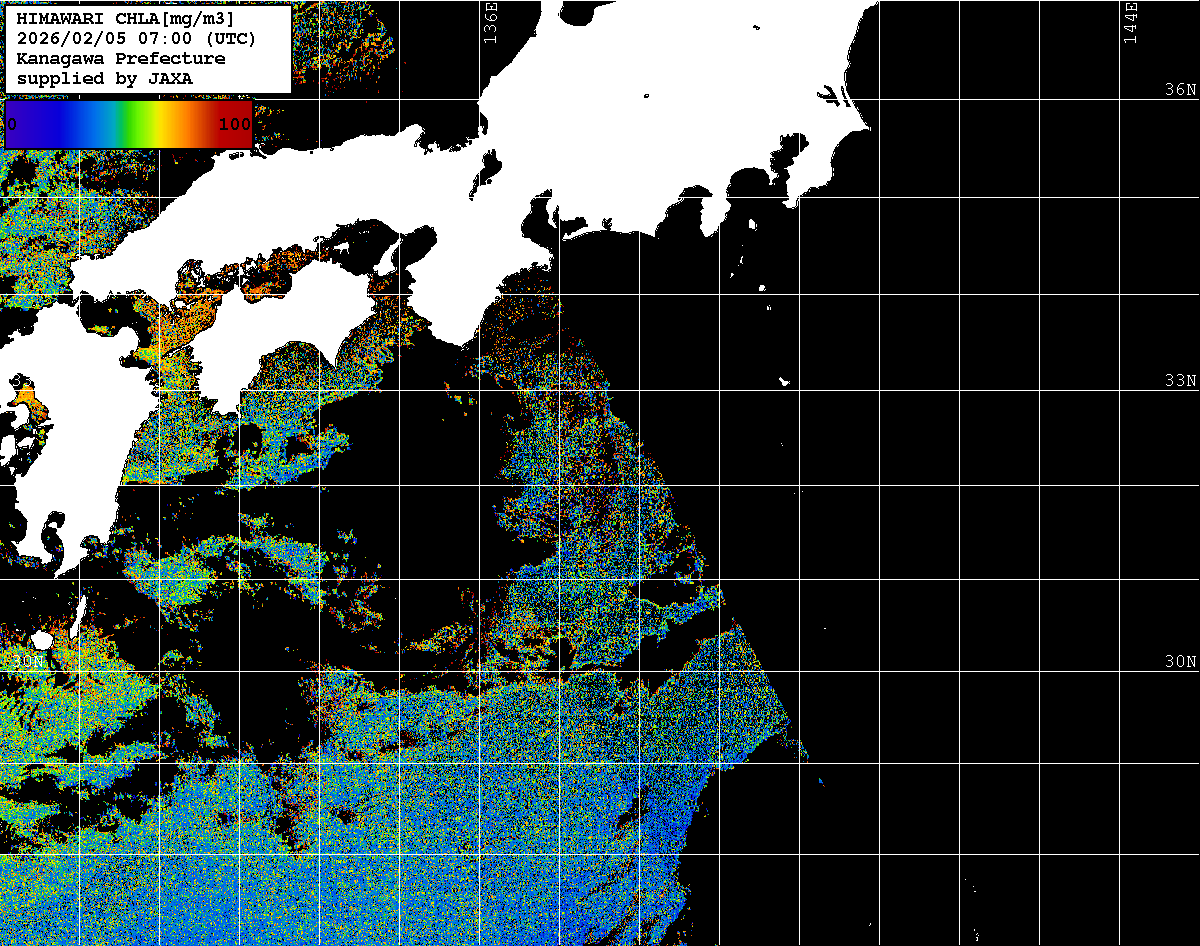Click the 100 label on the color scale
The width and height of the screenshot is (1200, 946).
234,124
